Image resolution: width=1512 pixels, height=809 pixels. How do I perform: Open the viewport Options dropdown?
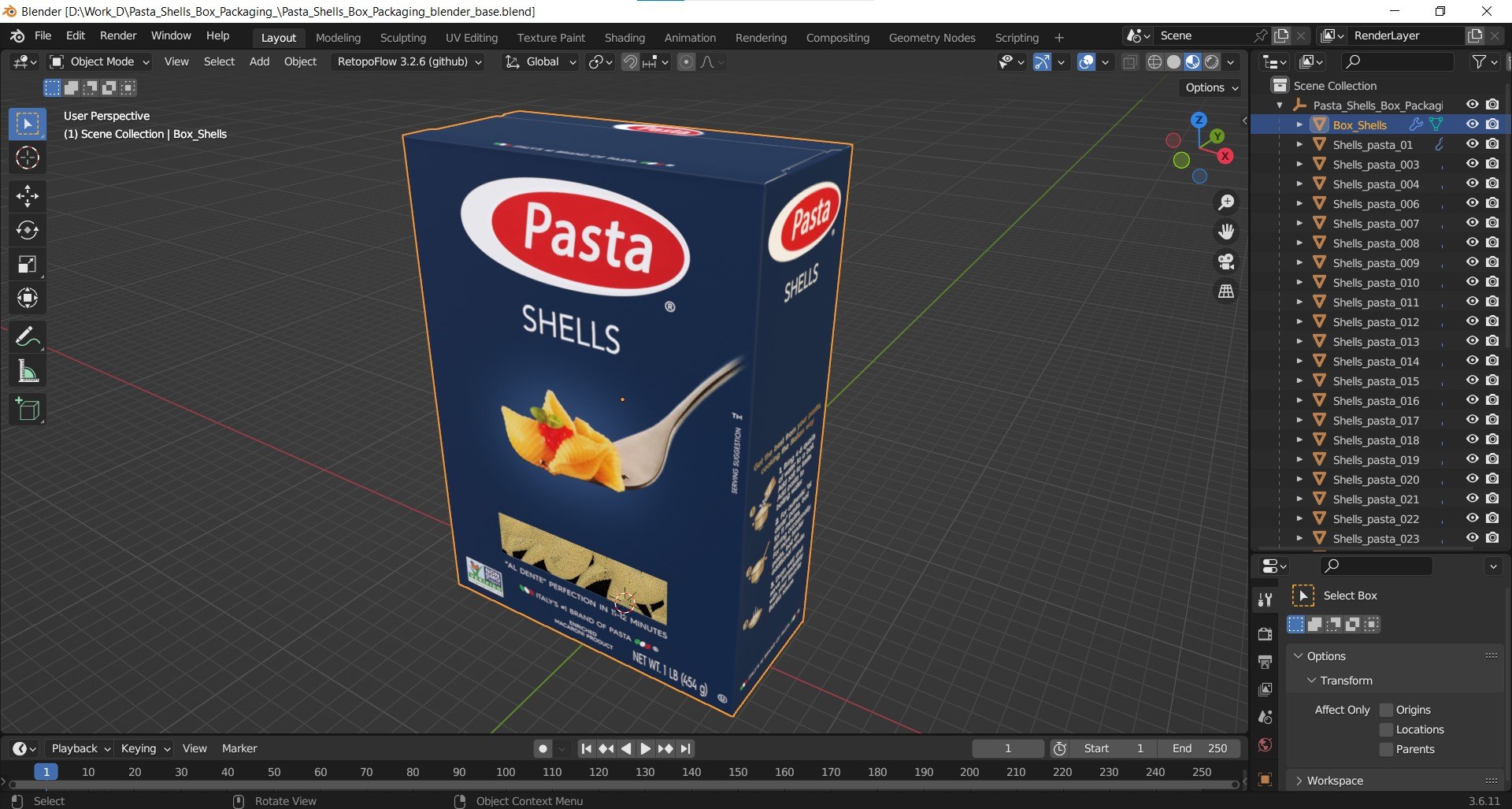point(1211,87)
